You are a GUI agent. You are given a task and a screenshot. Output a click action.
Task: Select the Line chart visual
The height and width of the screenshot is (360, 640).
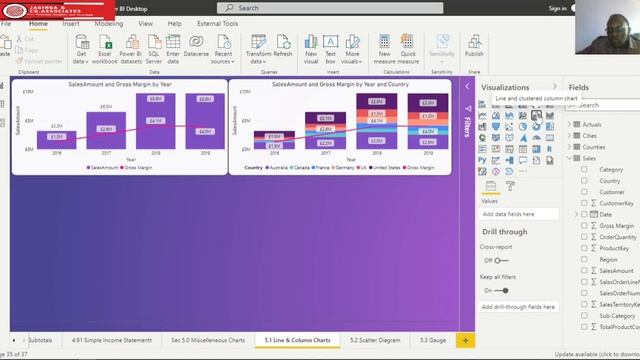[x=482, y=116]
